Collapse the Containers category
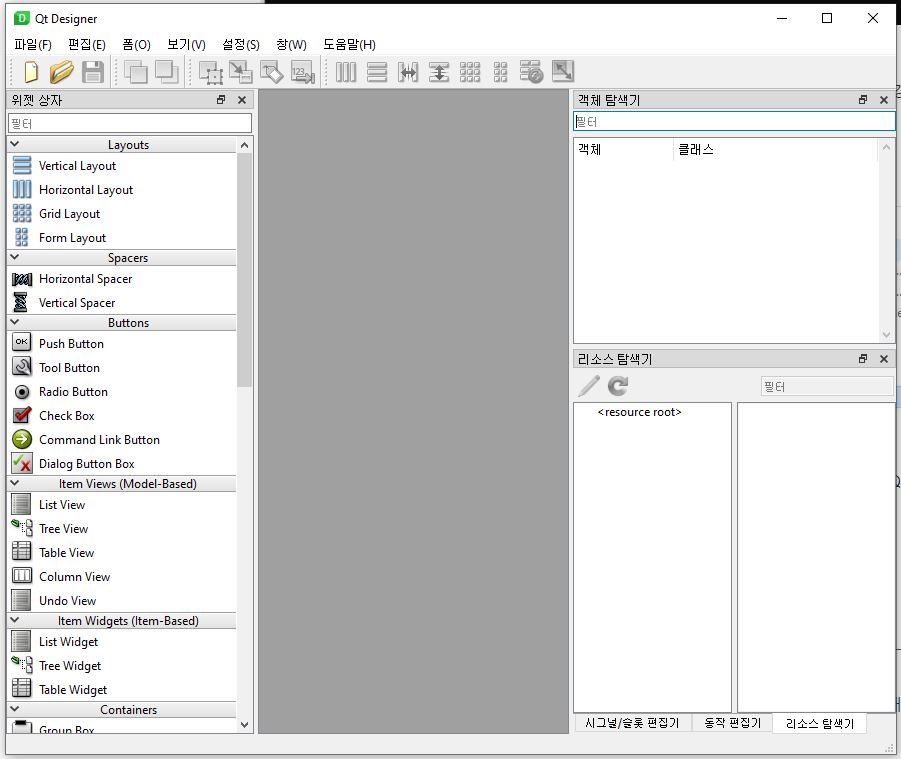Image resolution: width=901 pixels, height=759 pixels. coord(15,709)
